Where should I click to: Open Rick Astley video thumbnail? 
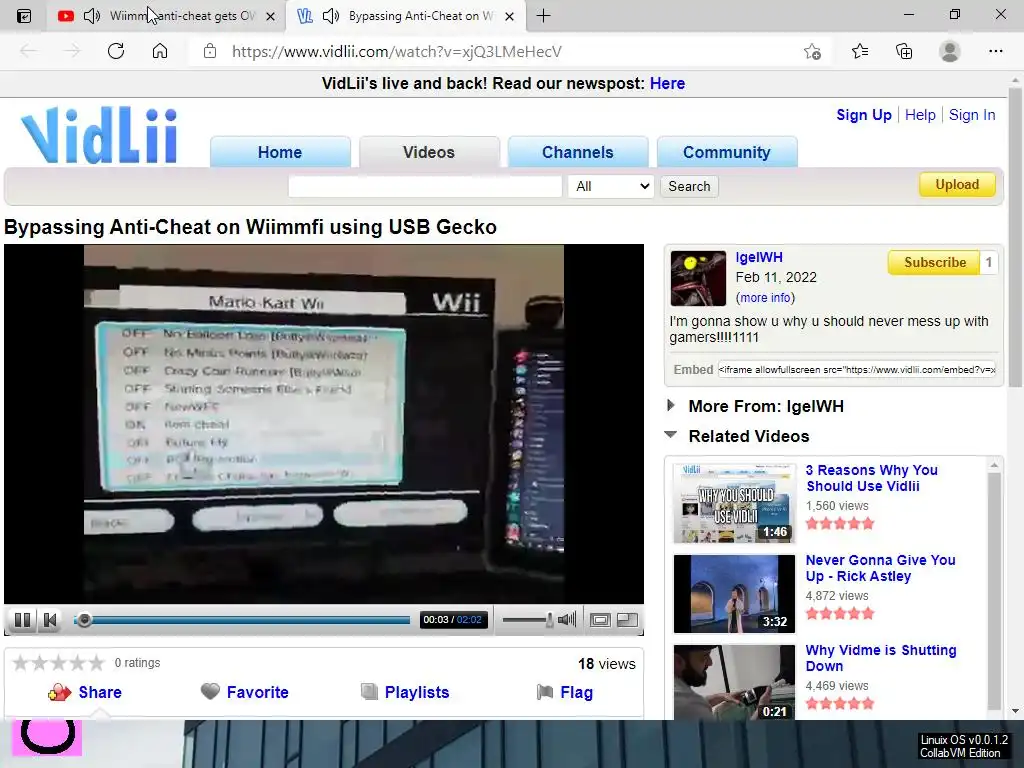pos(734,594)
